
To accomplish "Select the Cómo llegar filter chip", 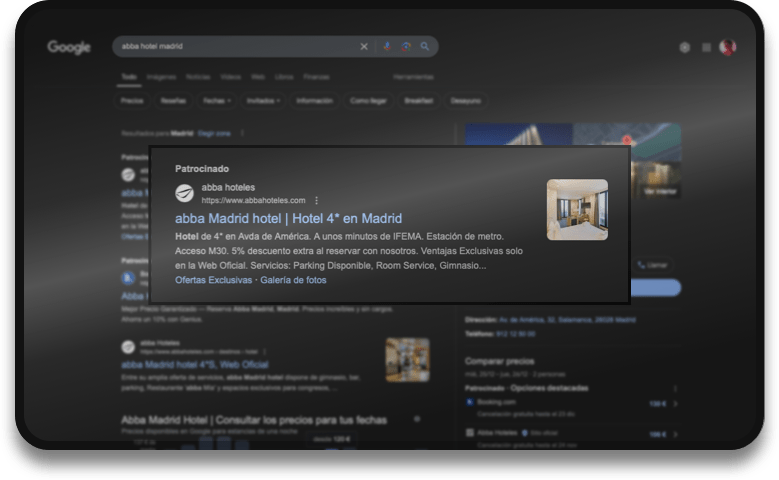I will (x=368, y=101).
